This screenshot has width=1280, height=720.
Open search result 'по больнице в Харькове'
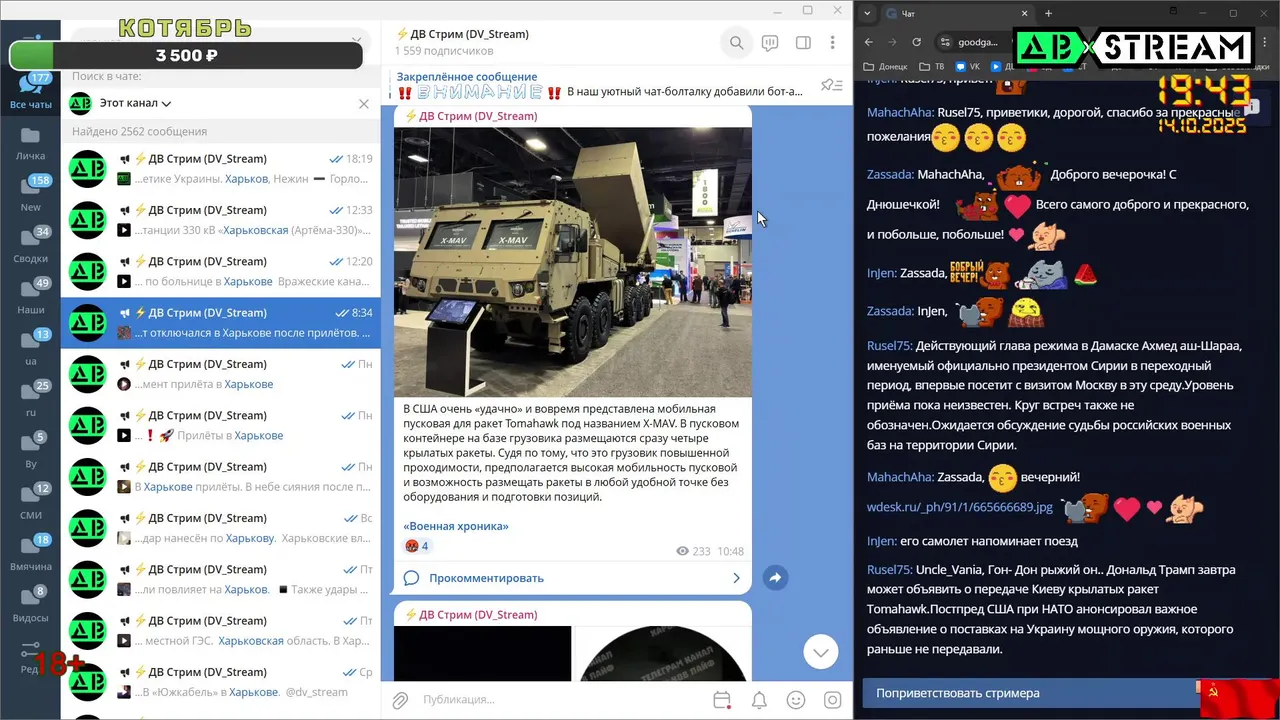pos(221,271)
